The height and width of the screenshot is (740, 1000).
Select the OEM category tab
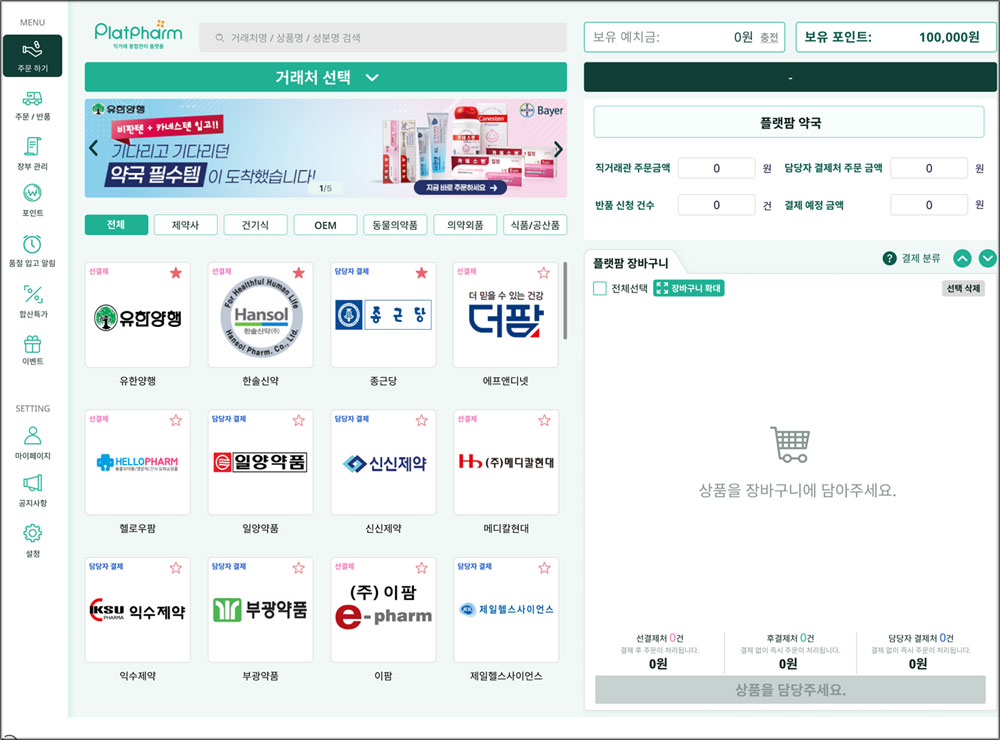(325, 225)
